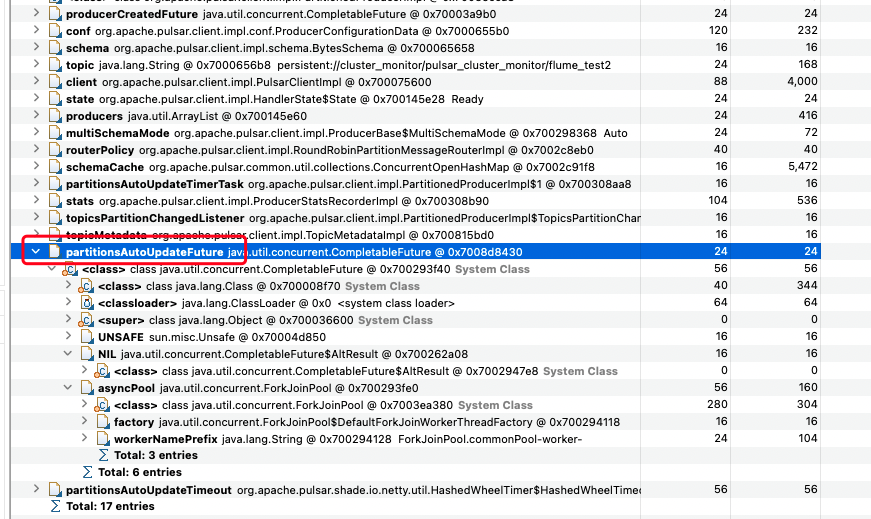
Task: Click the producers object file icon
Action: [54, 116]
